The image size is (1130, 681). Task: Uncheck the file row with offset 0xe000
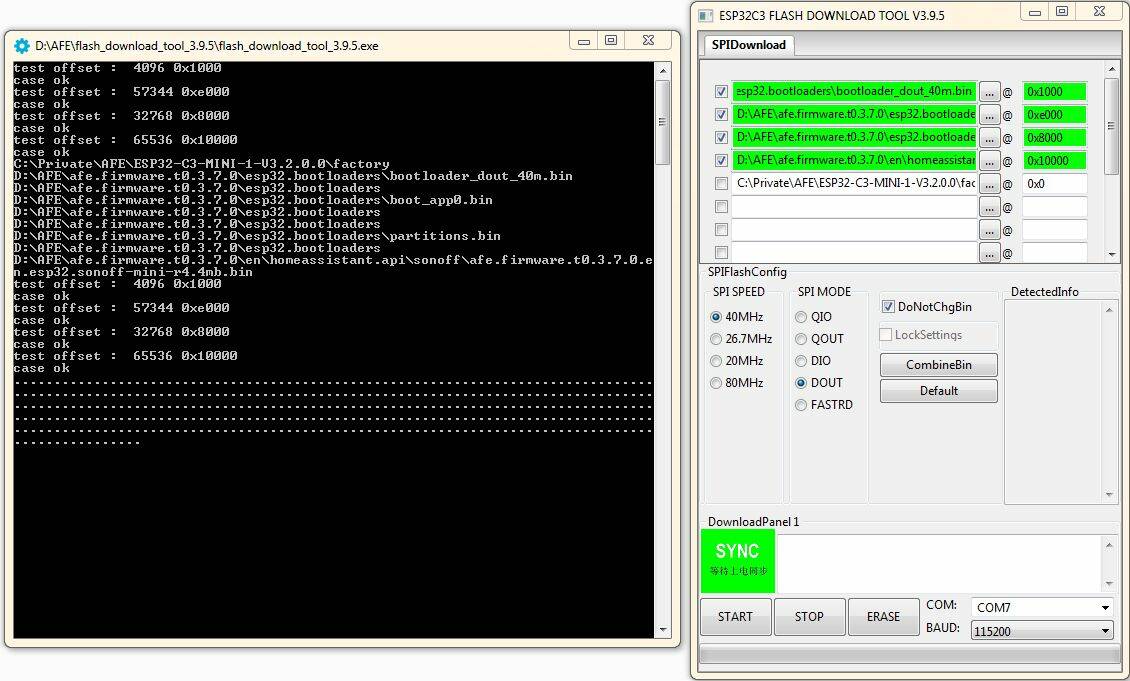pos(721,115)
